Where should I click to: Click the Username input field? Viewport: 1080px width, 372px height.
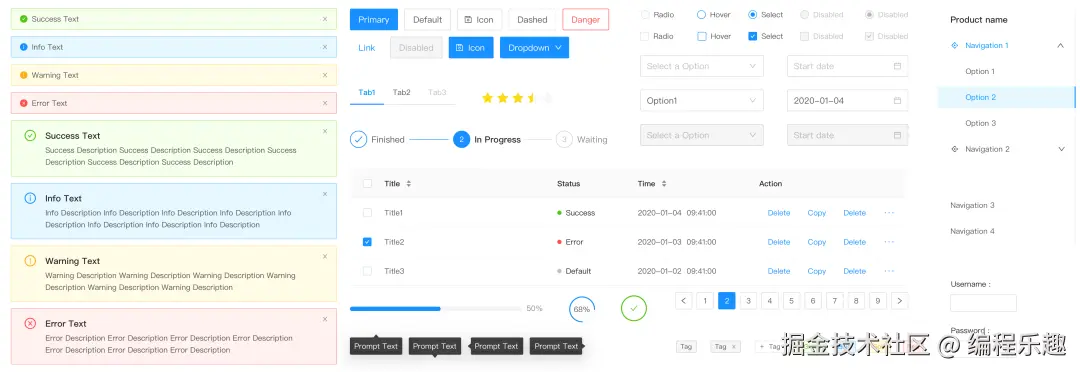pos(984,302)
